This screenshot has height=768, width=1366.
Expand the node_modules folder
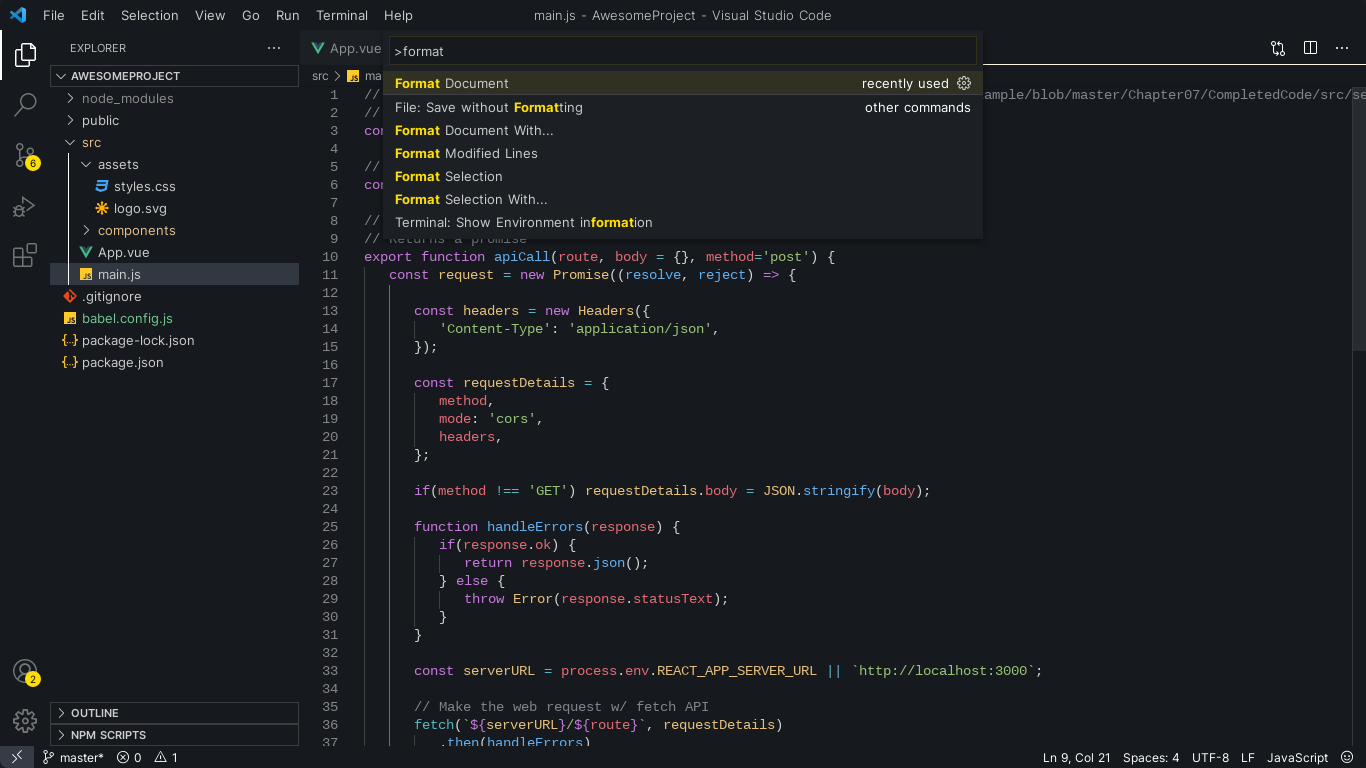pyautogui.click(x=127, y=98)
